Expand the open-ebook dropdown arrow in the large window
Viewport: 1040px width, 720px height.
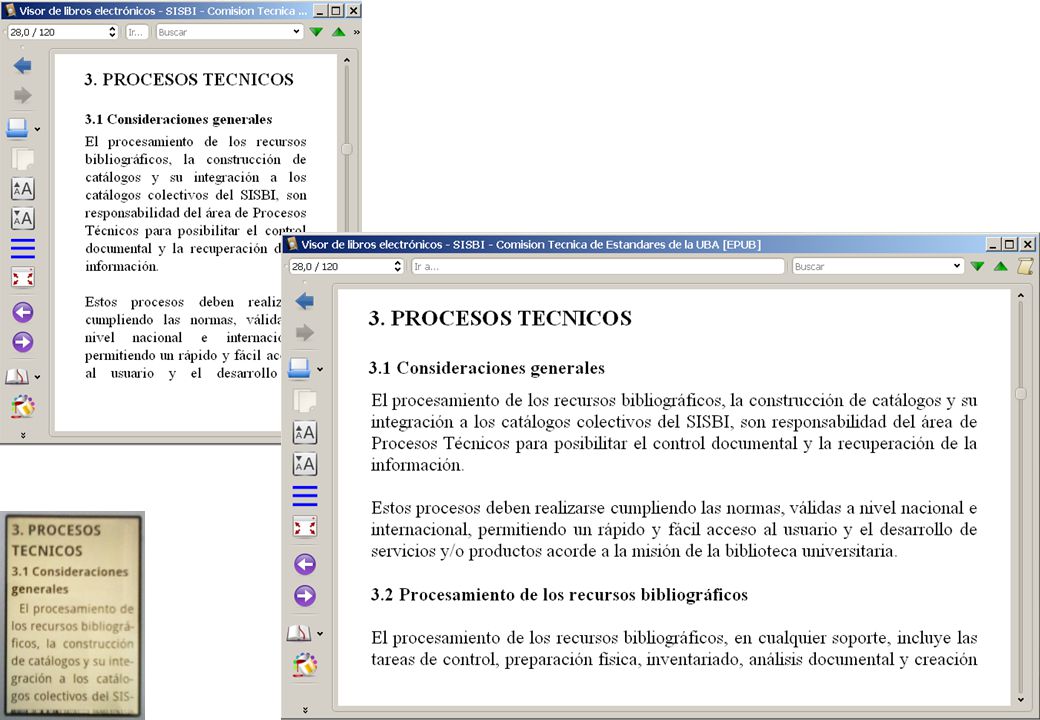click(x=320, y=369)
